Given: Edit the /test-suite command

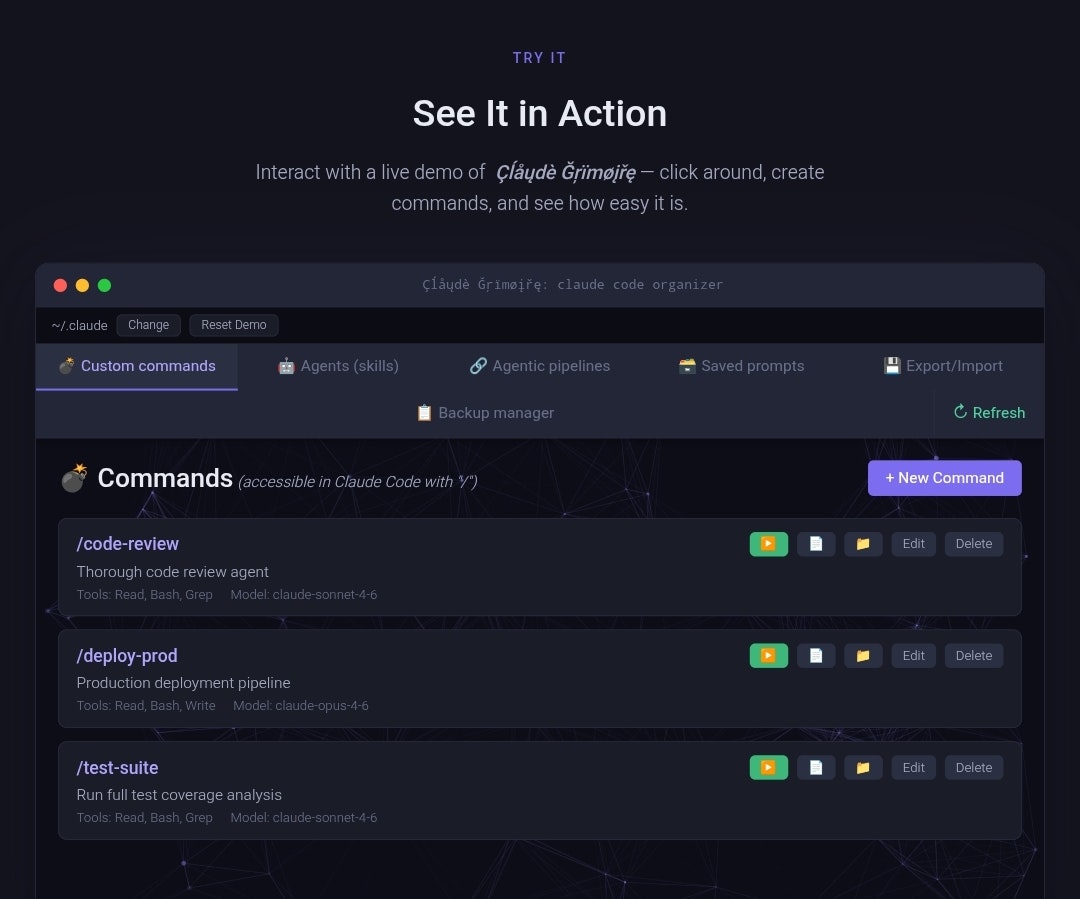Looking at the screenshot, I should click(x=913, y=767).
